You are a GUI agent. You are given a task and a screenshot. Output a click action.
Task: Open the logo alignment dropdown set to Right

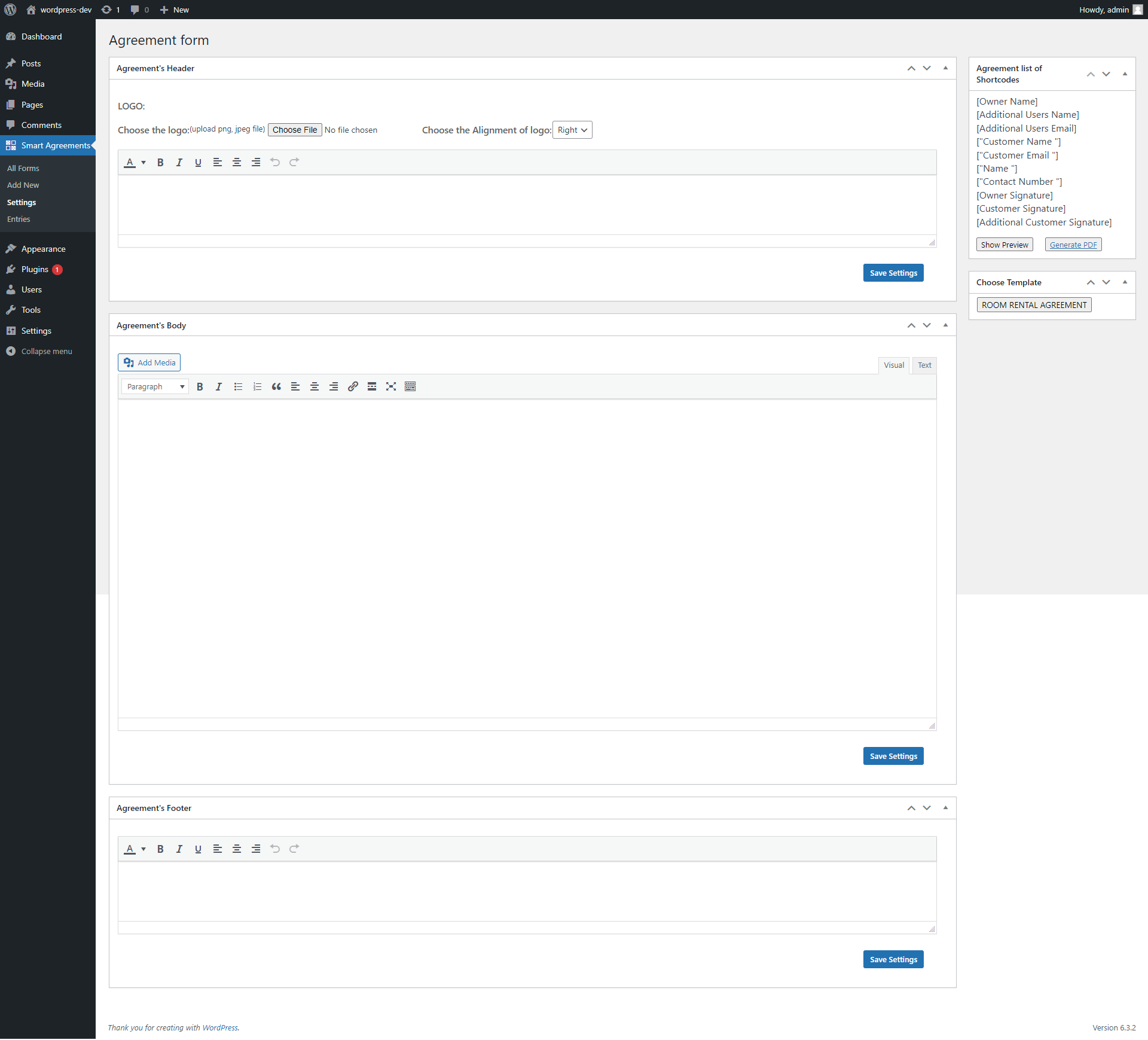click(572, 130)
